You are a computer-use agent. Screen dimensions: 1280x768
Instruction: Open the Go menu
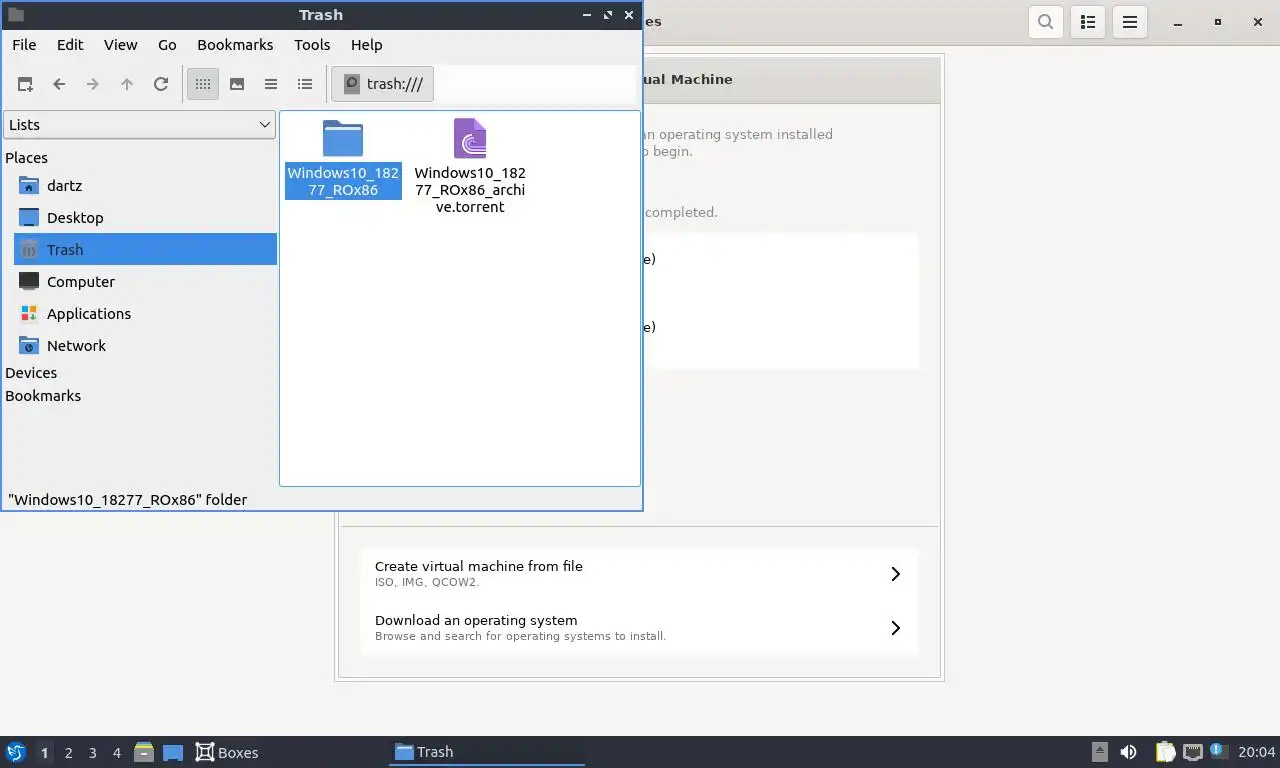click(x=167, y=45)
